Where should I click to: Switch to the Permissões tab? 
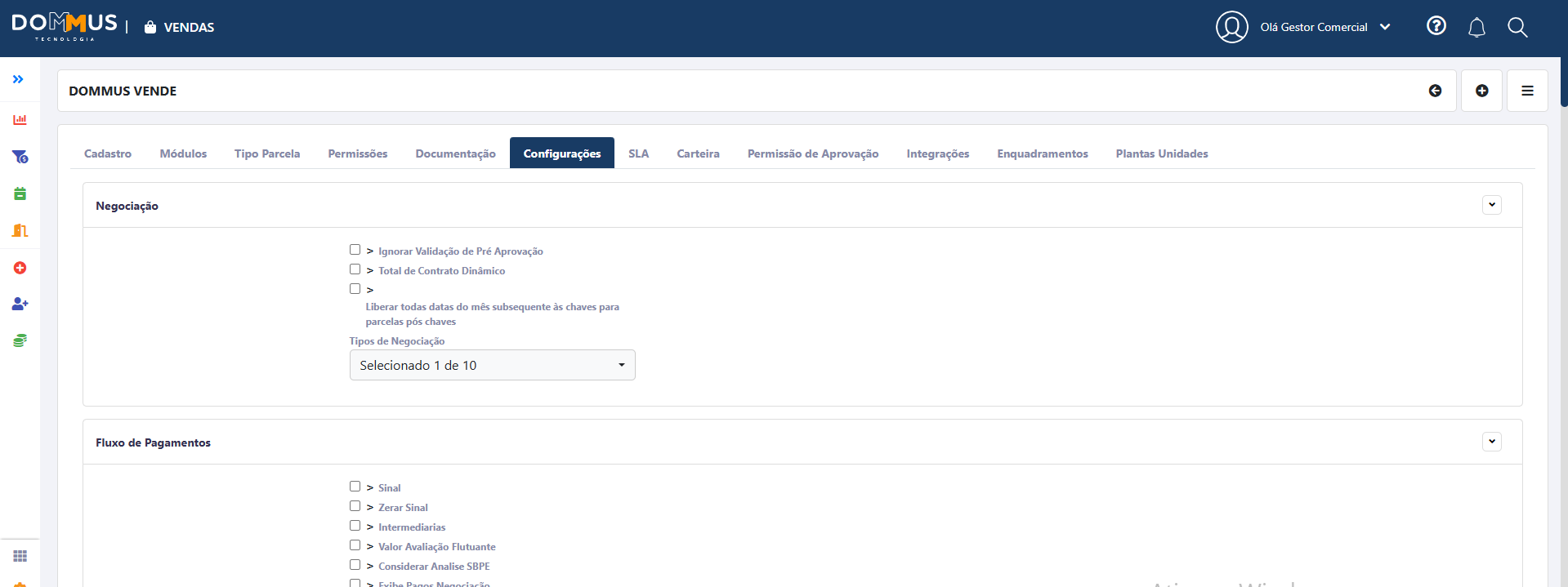357,153
